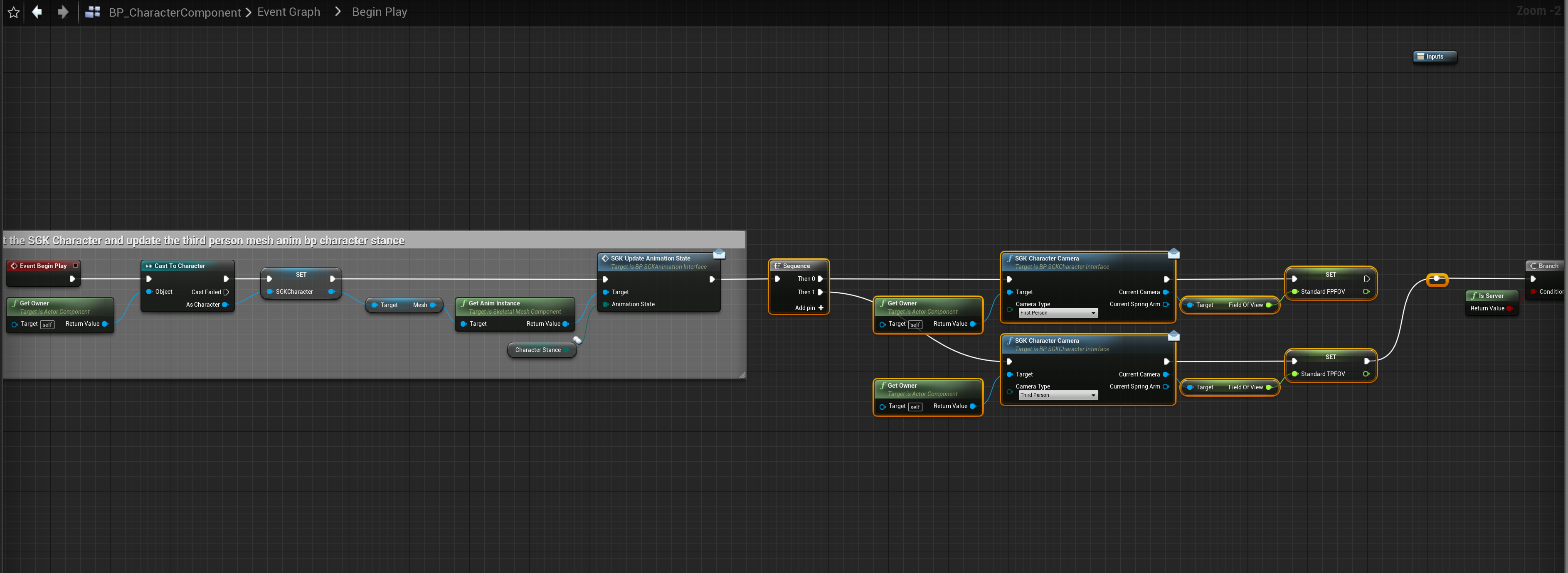Click the favorite star icon
The width and height of the screenshot is (1568, 573).
(x=13, y=12)
